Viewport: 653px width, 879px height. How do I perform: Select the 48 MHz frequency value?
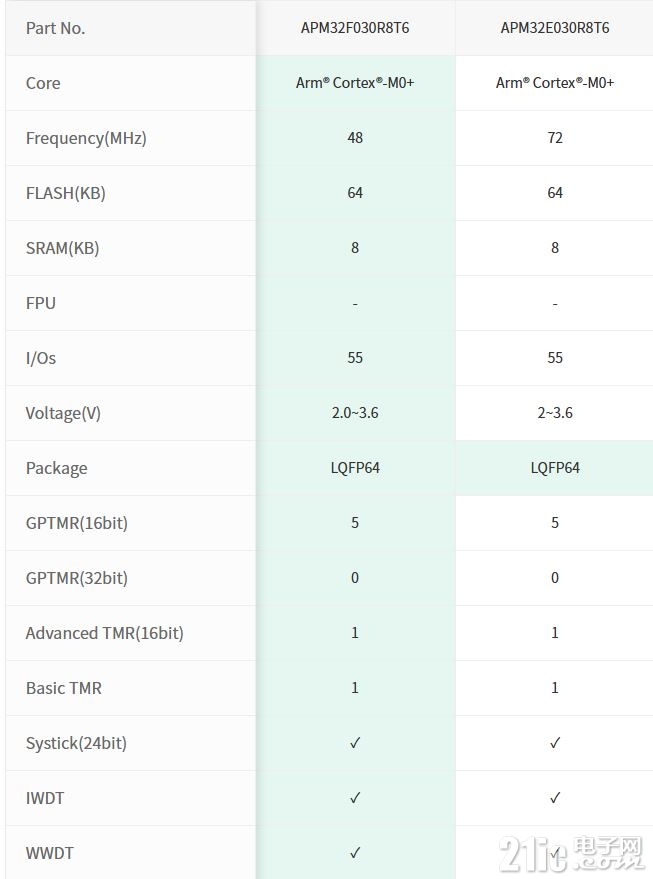point(355,138)
